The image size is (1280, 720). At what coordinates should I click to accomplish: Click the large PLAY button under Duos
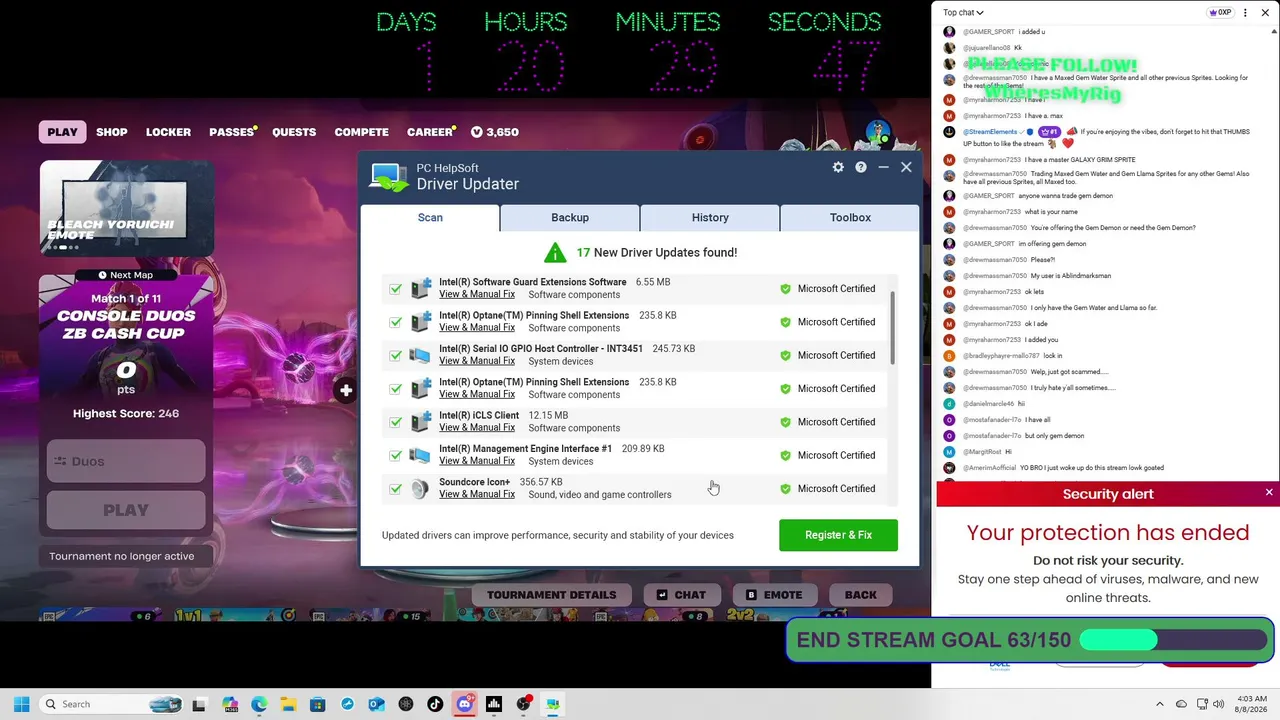pyautogui.click(x=126, y=510)
